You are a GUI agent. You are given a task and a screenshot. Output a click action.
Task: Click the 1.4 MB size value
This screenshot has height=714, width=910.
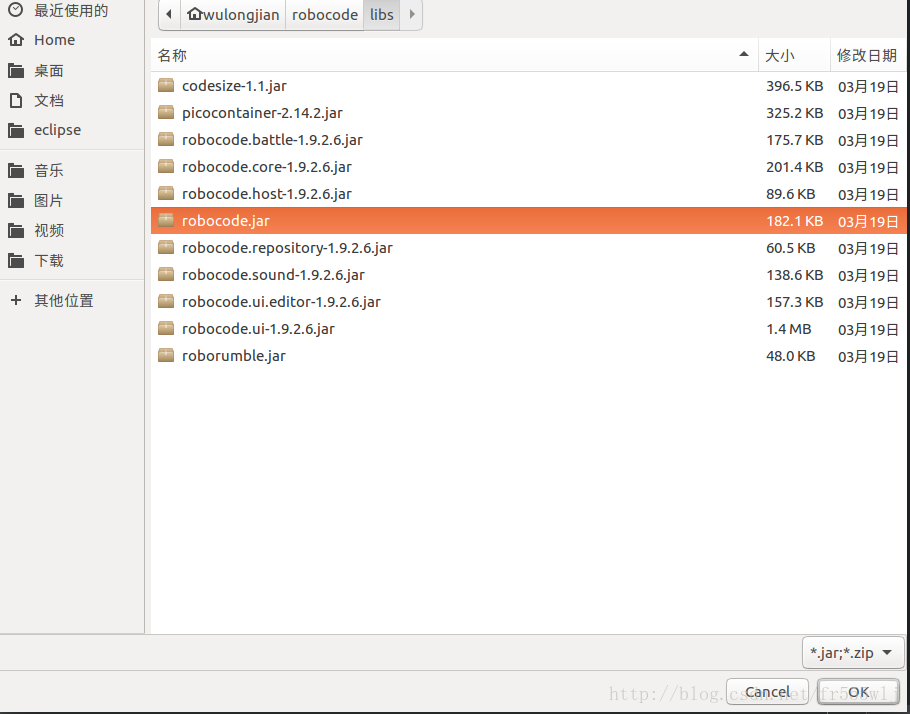pos(788,329)
